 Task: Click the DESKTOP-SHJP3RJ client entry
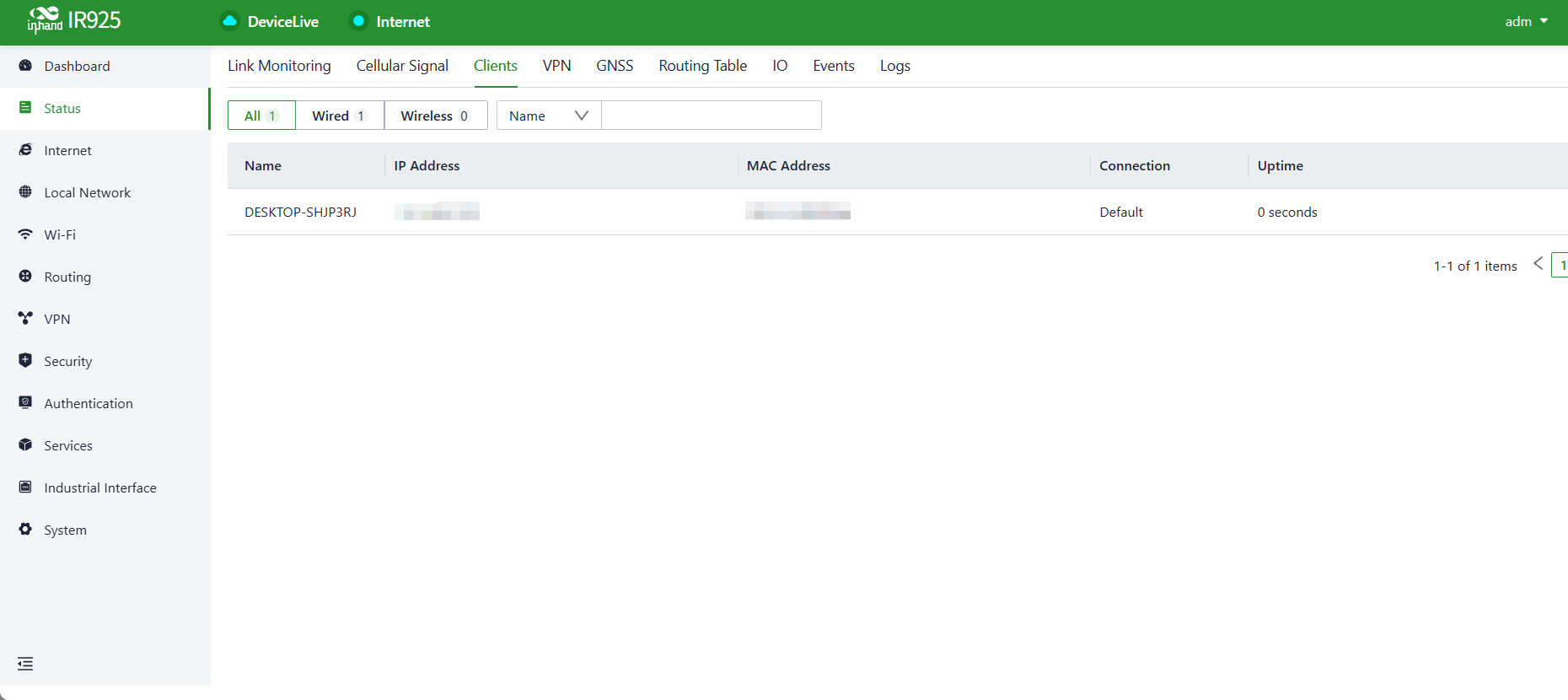(x=300, y=213)
